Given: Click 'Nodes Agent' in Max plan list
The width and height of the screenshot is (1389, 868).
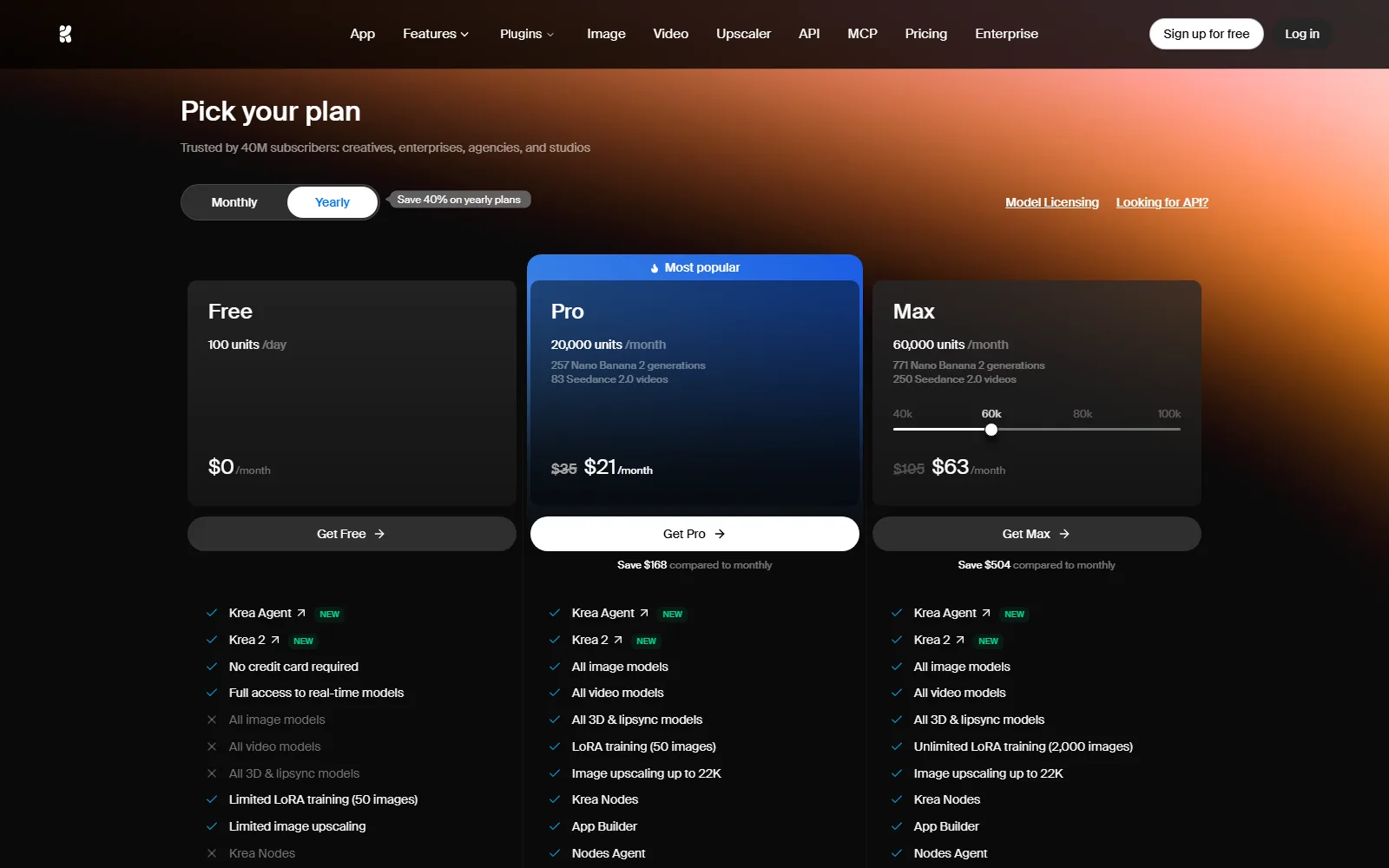Looking at the screenshot, I should click(x=951, y=853).
